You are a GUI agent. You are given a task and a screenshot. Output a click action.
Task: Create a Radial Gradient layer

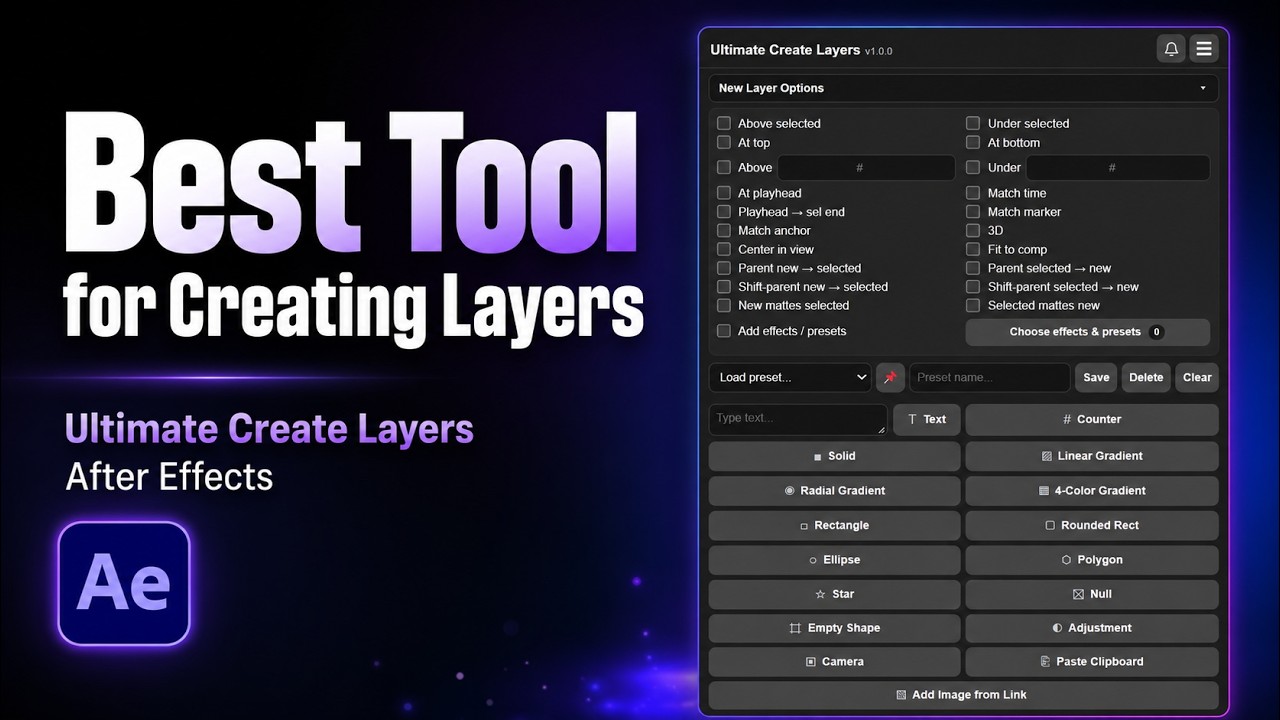click(x=835, y=491)
